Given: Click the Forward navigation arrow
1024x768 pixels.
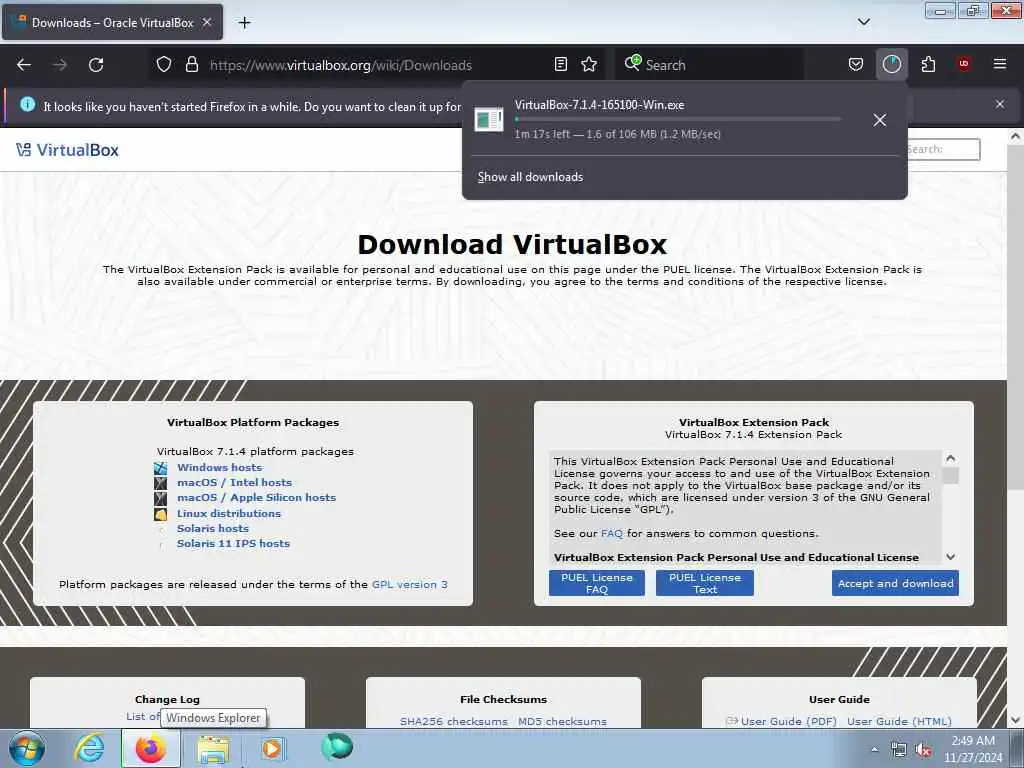Looking at the screenshot, I should pos(60,65).
